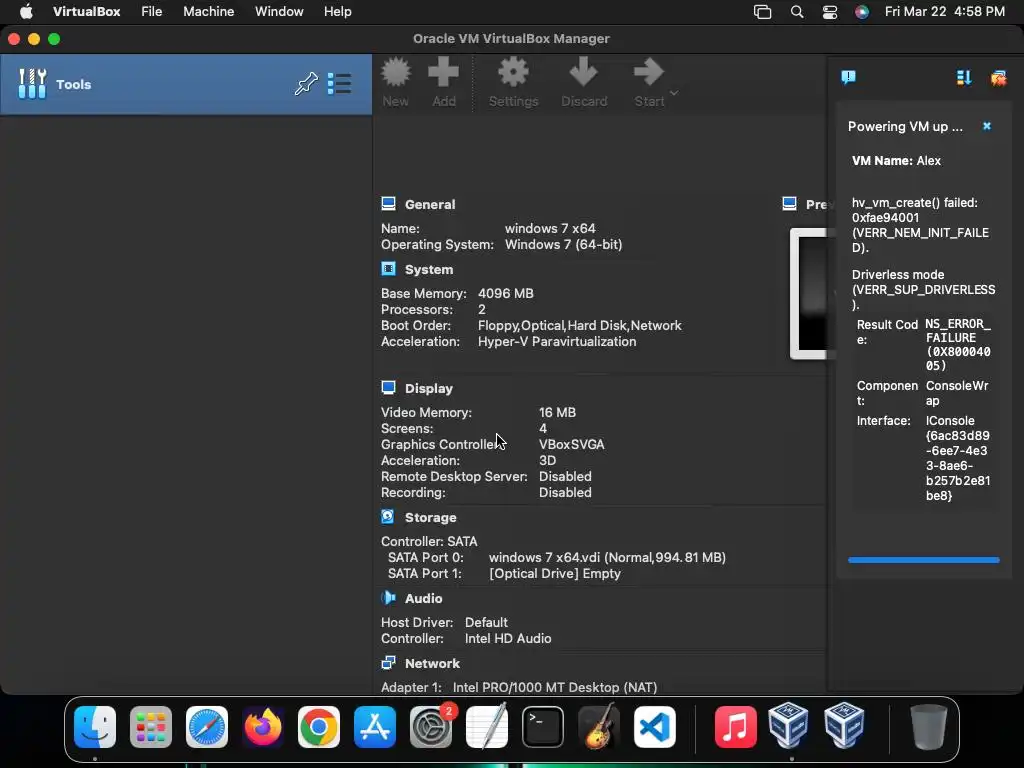Open the General section header
The height and width of the screenshot is (768, 1024).
point(430,204)
